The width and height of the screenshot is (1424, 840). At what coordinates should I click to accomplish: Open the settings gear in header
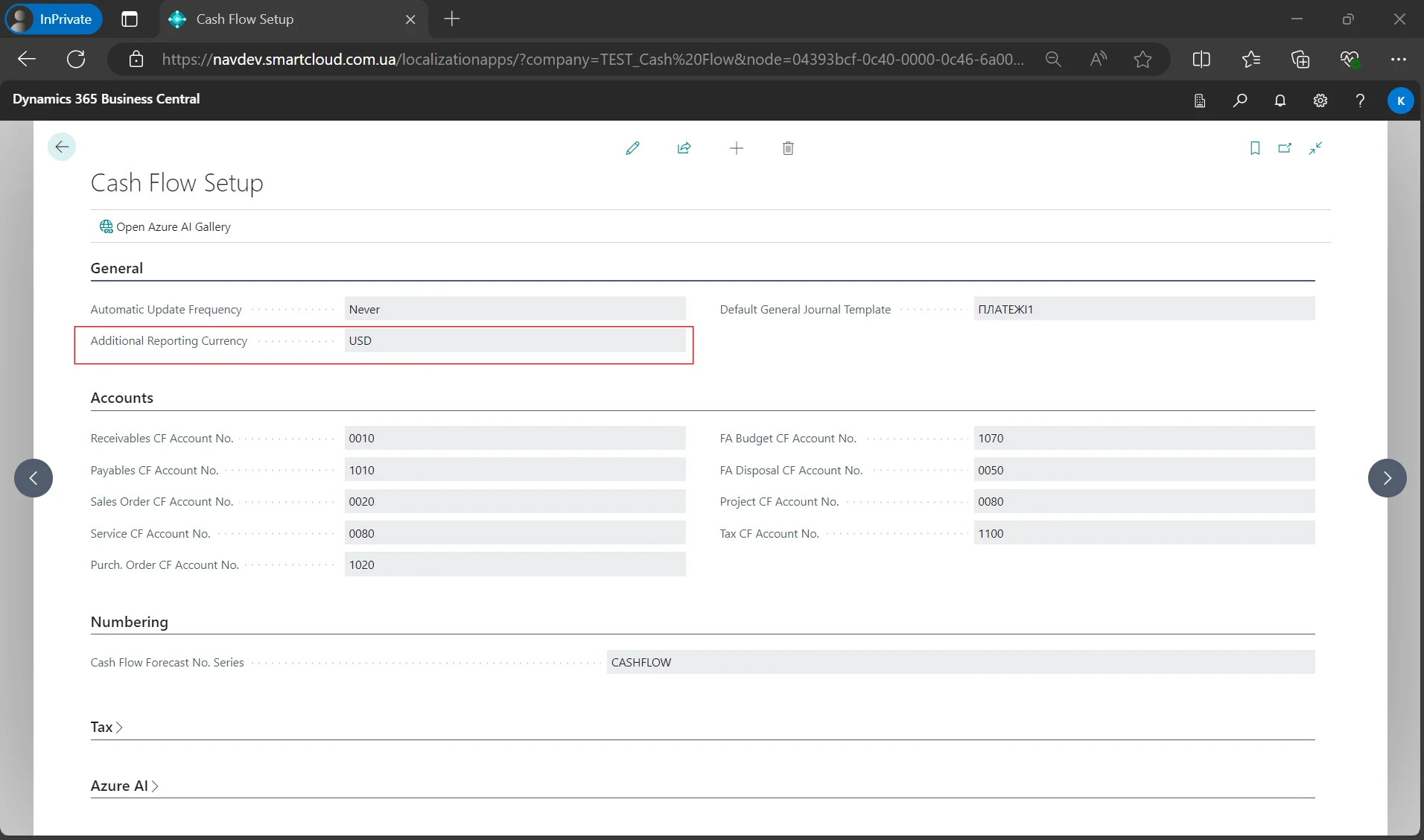(x=1320, y=100)
